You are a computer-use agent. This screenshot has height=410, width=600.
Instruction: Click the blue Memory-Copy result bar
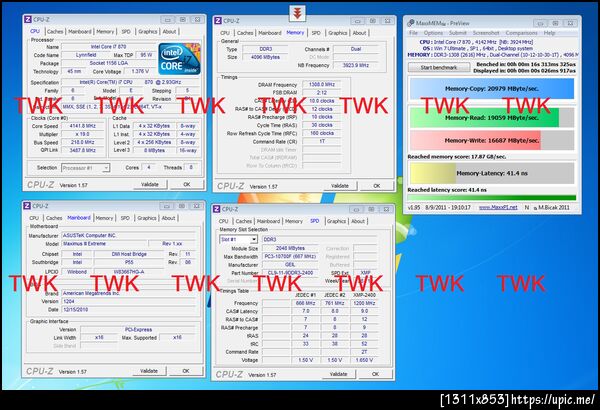coord(492,88)
